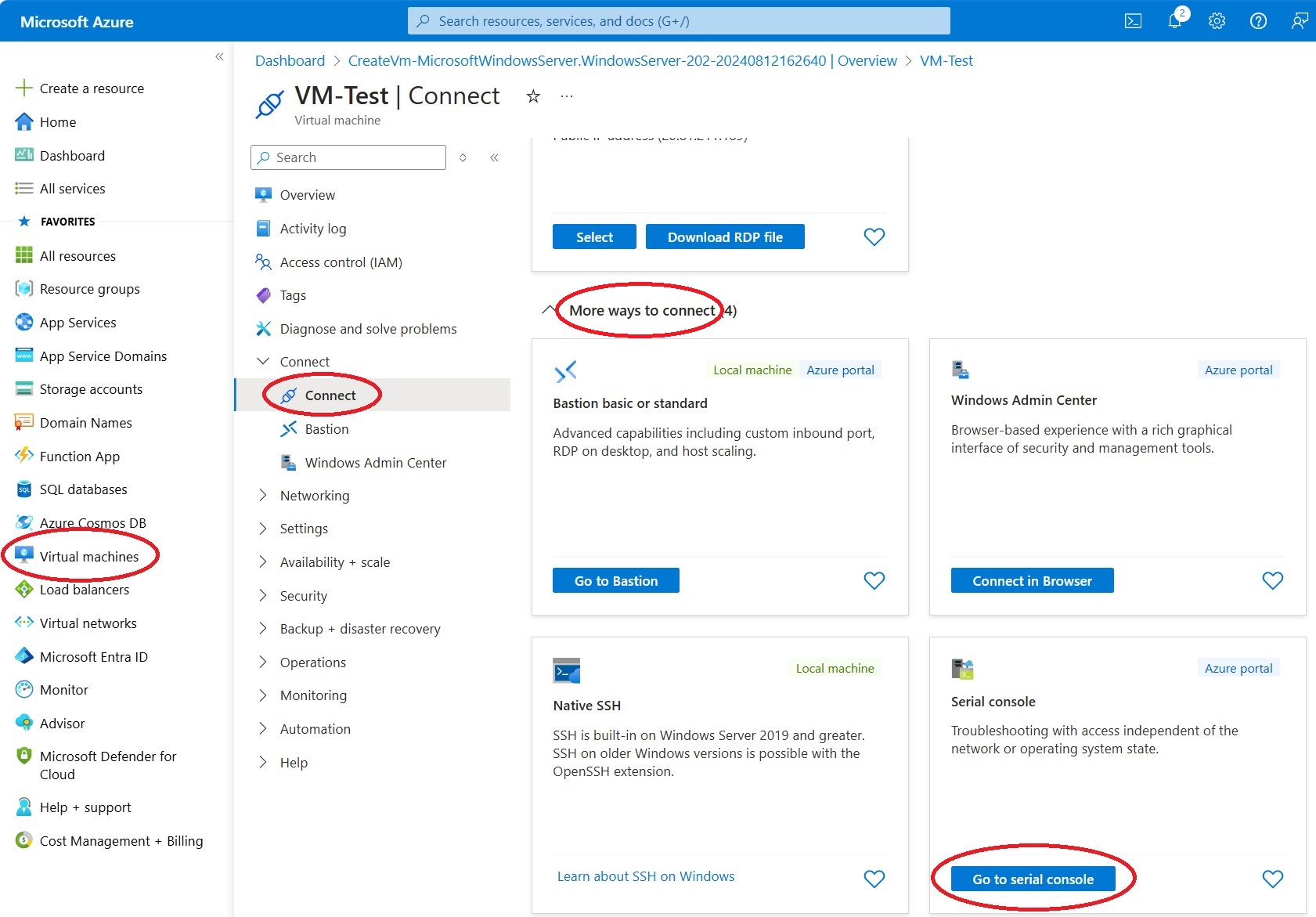Open the feedback icon in header

pos(1300,21)
